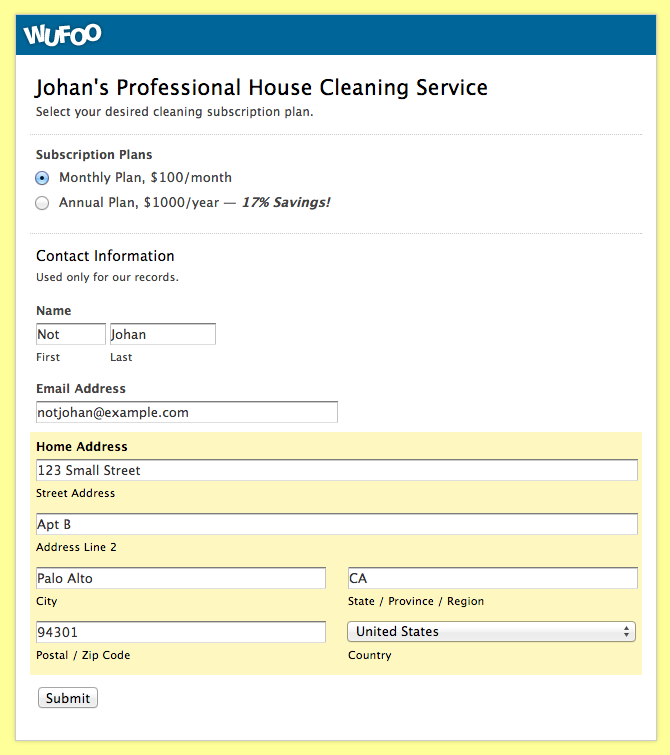Click into the Email Address field
Image resolution: width=670 pixels, height=755 pixels.
(x=186, y=412)
